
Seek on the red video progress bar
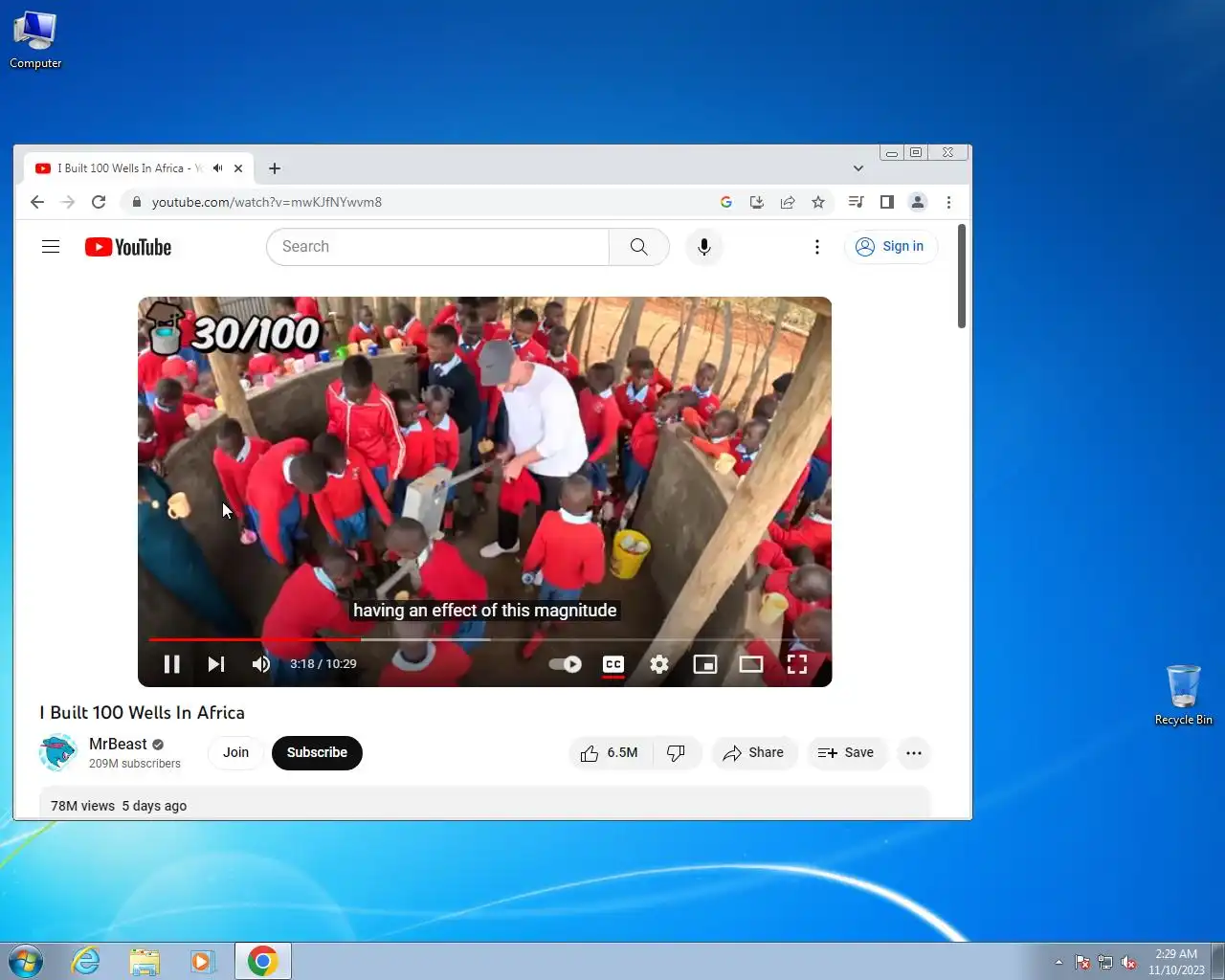484,639
